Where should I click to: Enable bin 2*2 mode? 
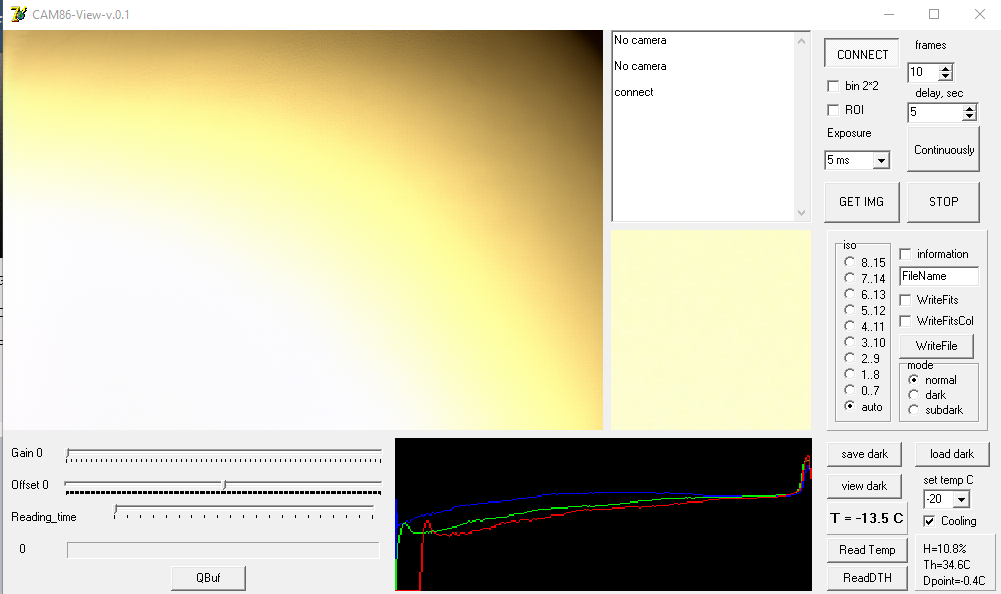834,86
